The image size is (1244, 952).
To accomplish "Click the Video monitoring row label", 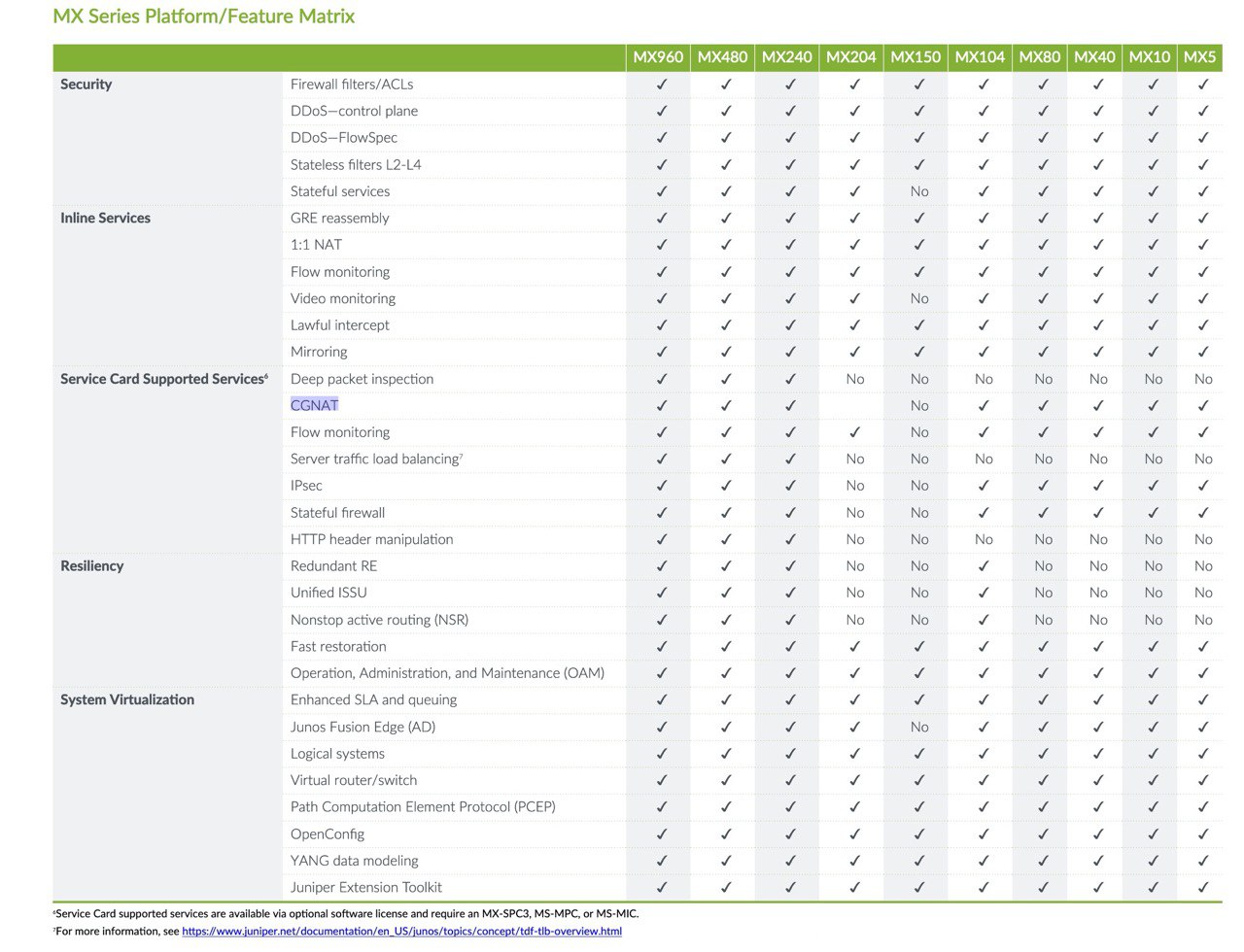I will 343,298.
